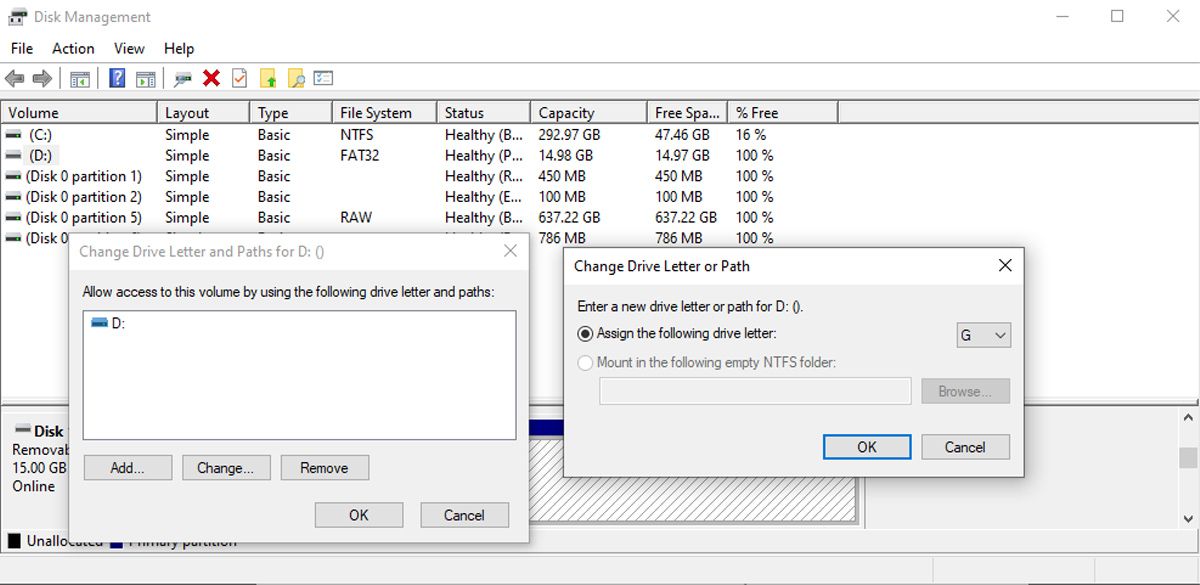The height and width of the screenshot is (585, 1200).
Task: Click the folder with magnifier toolbar icon
Action: (x=296, y=79)
